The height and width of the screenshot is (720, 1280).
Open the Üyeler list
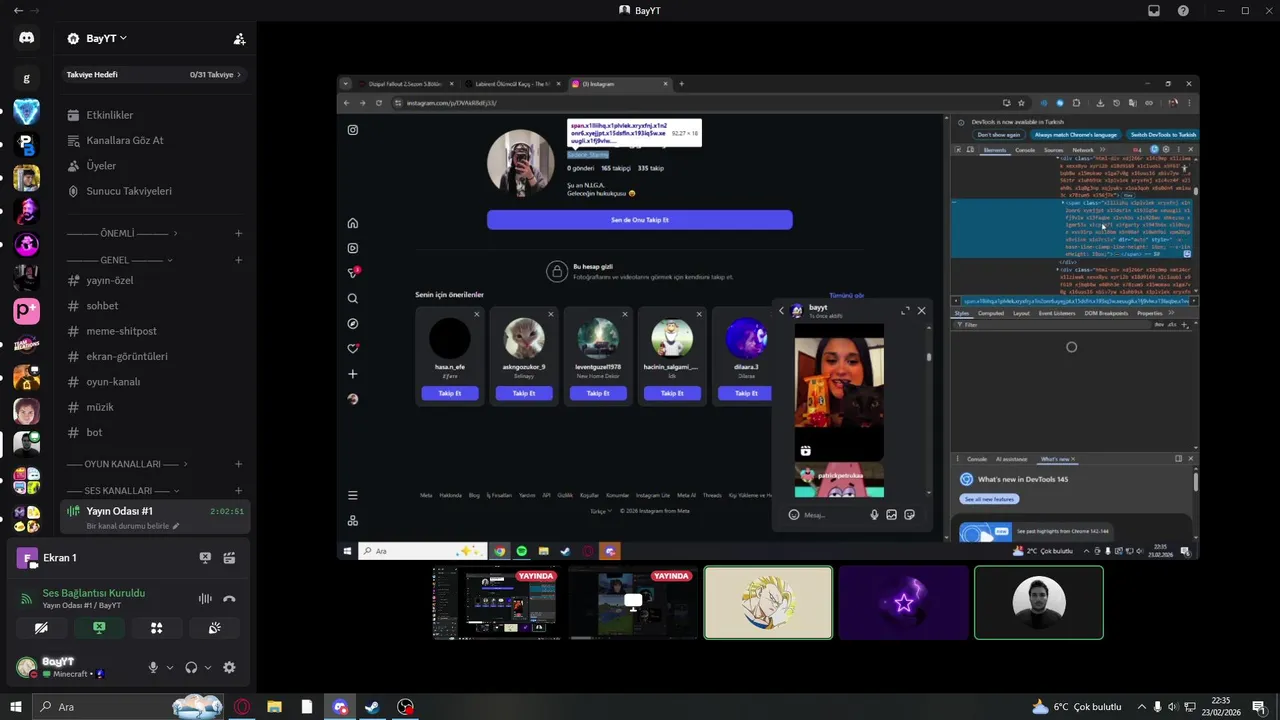point(153,165)
